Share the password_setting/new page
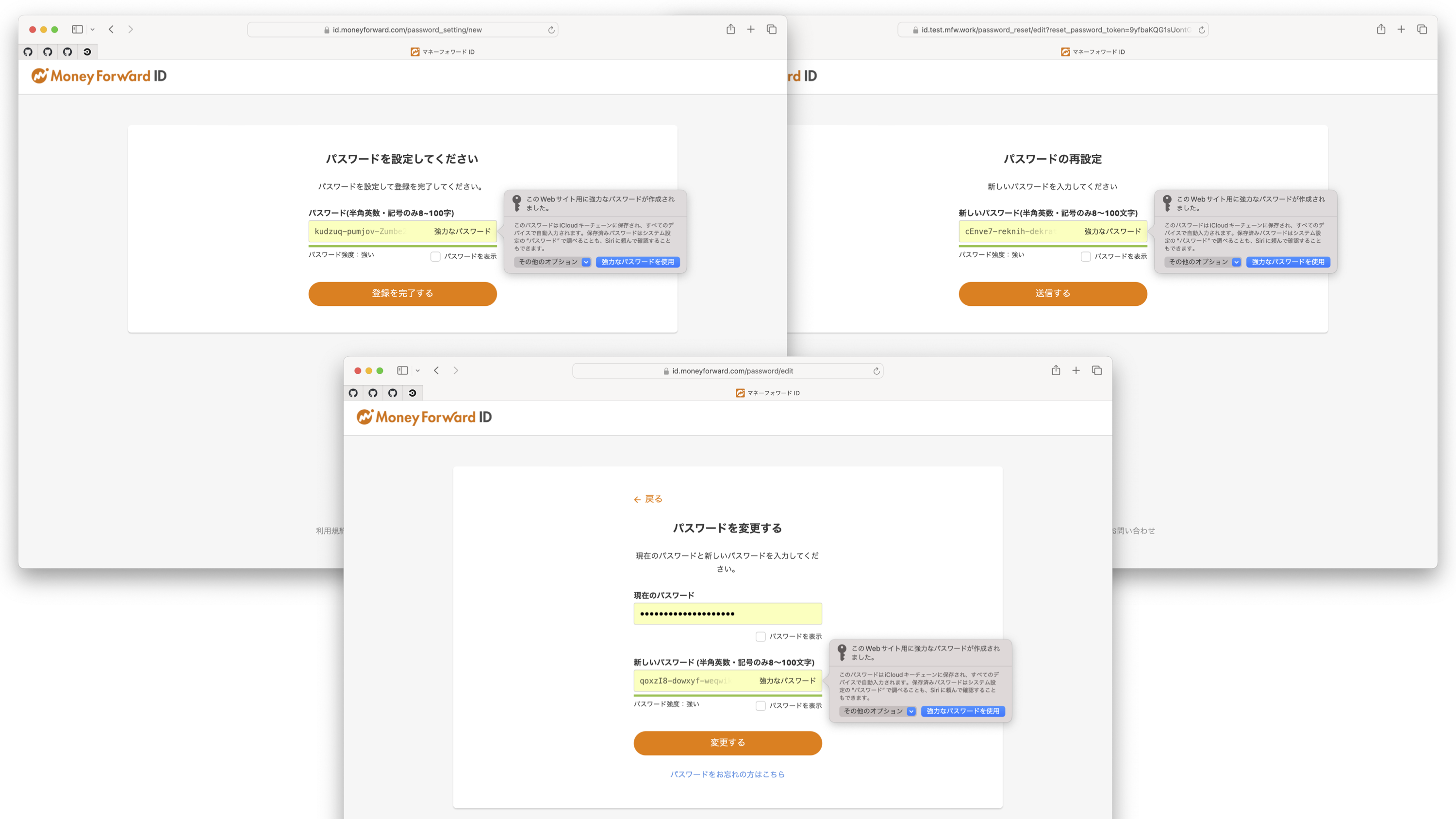This screenshot has width=1456, height=819. (731, 29)
